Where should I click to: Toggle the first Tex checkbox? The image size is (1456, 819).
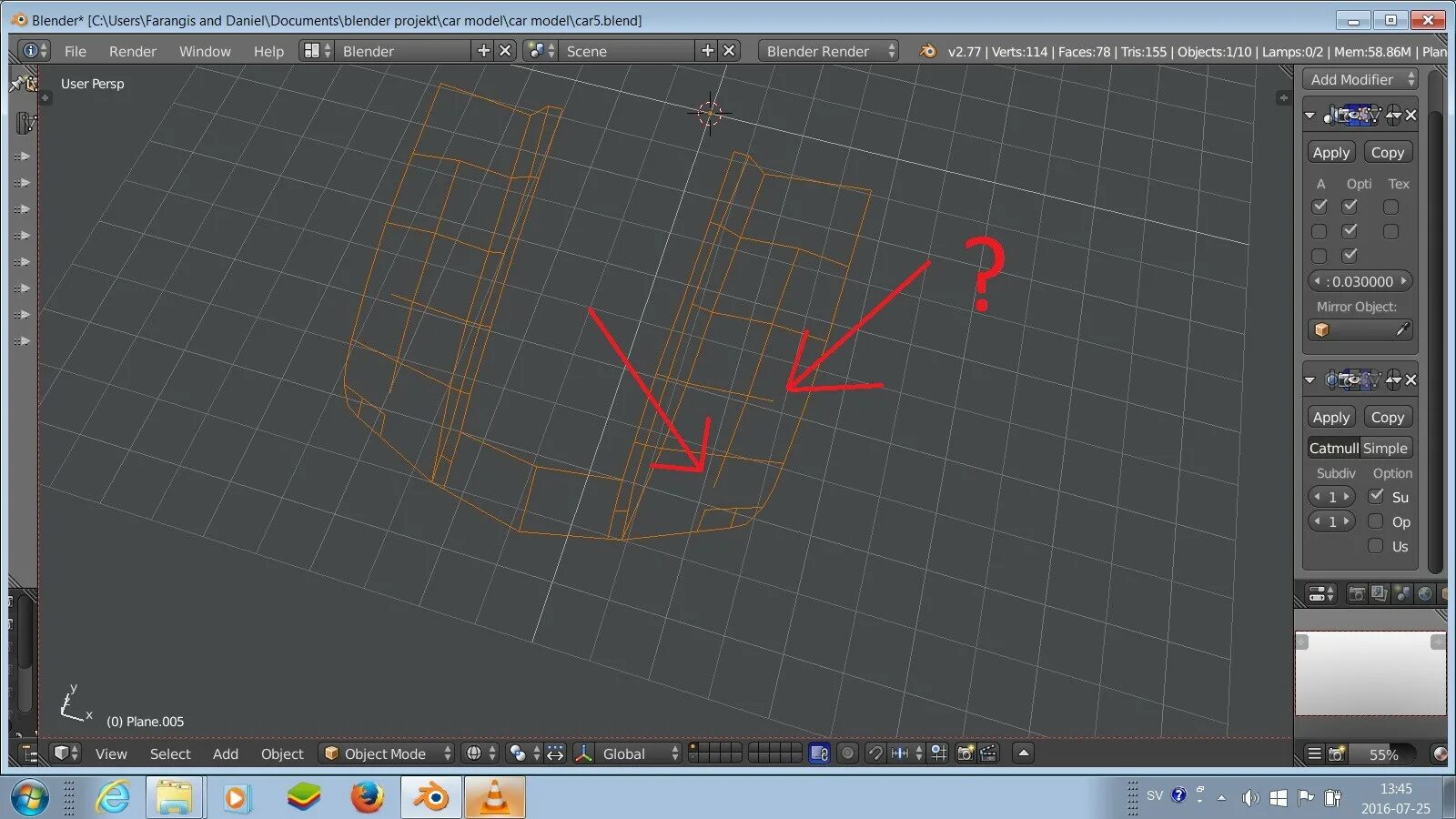point(1390,207)
